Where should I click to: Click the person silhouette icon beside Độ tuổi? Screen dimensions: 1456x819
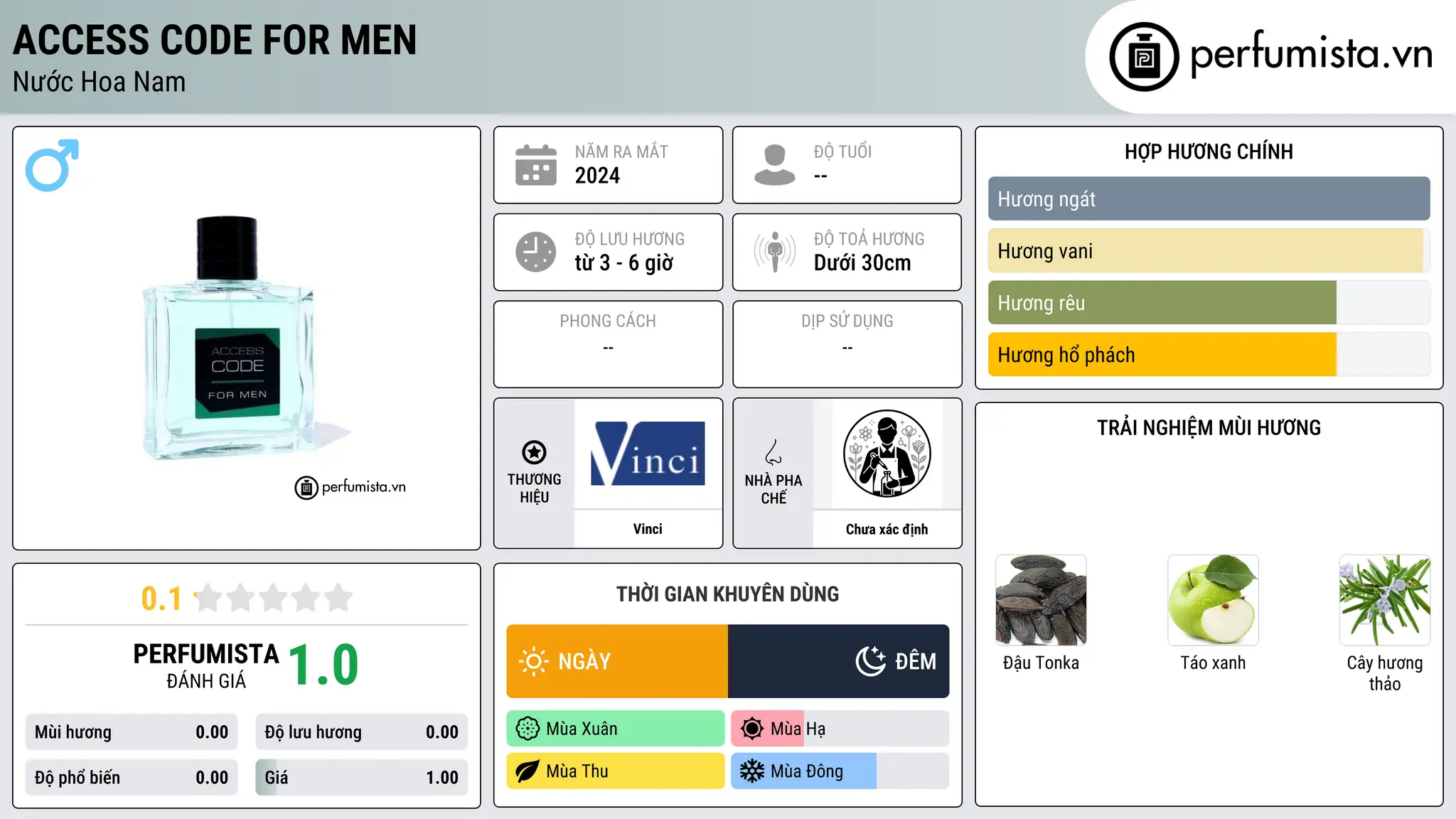(775, 165)
